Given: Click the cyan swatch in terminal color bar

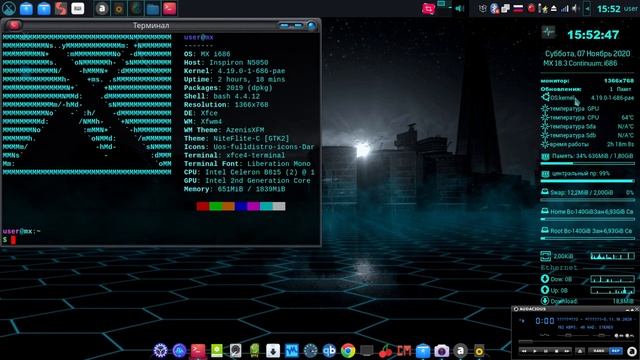Looking at the screenshot, I should tap(266, 206).
